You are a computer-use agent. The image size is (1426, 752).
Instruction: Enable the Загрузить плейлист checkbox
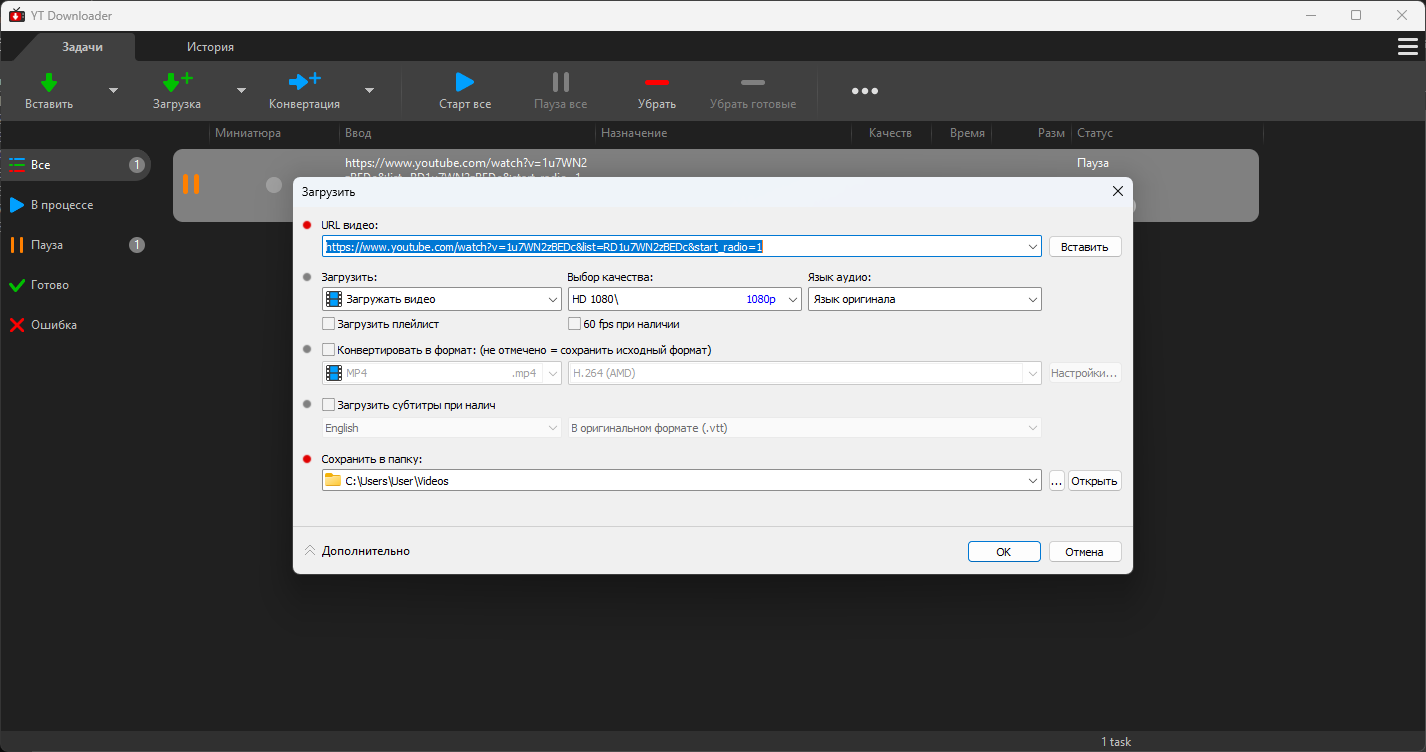pyautogui.click(x=329, y=324)
